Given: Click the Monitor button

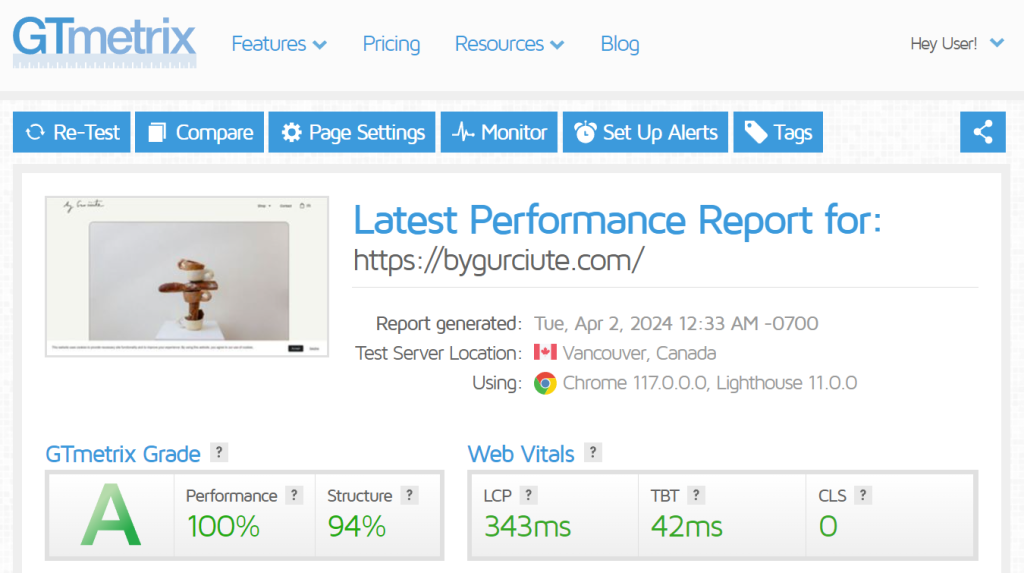Looking at the screenshot, I should [x=499, y=132].
